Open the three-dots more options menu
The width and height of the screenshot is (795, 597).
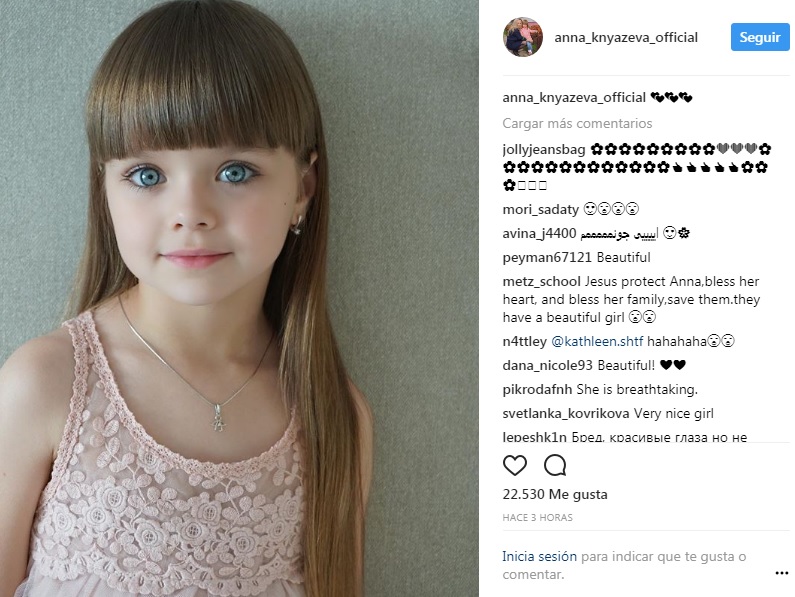(782, 573)
